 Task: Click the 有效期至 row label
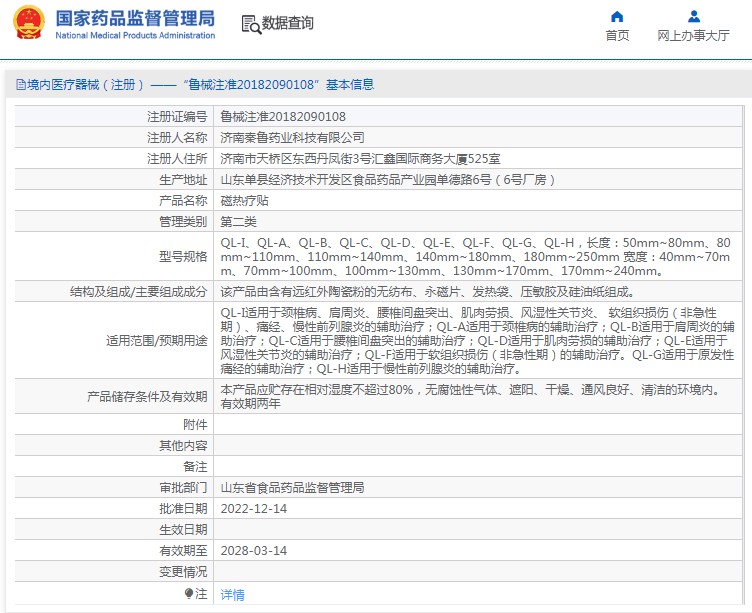click(x=183, y=551)
